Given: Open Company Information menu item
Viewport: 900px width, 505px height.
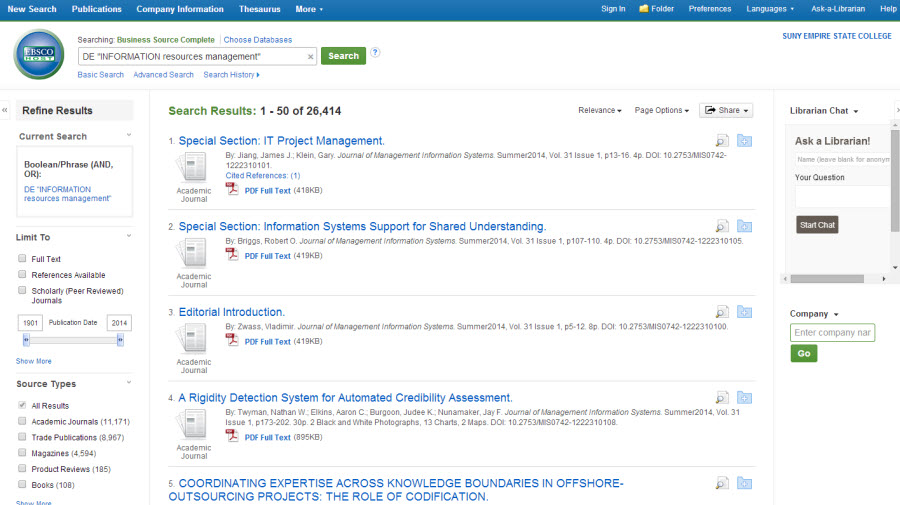Looking at the screenshot, I should pyautogui.click(x=180, y=9).
